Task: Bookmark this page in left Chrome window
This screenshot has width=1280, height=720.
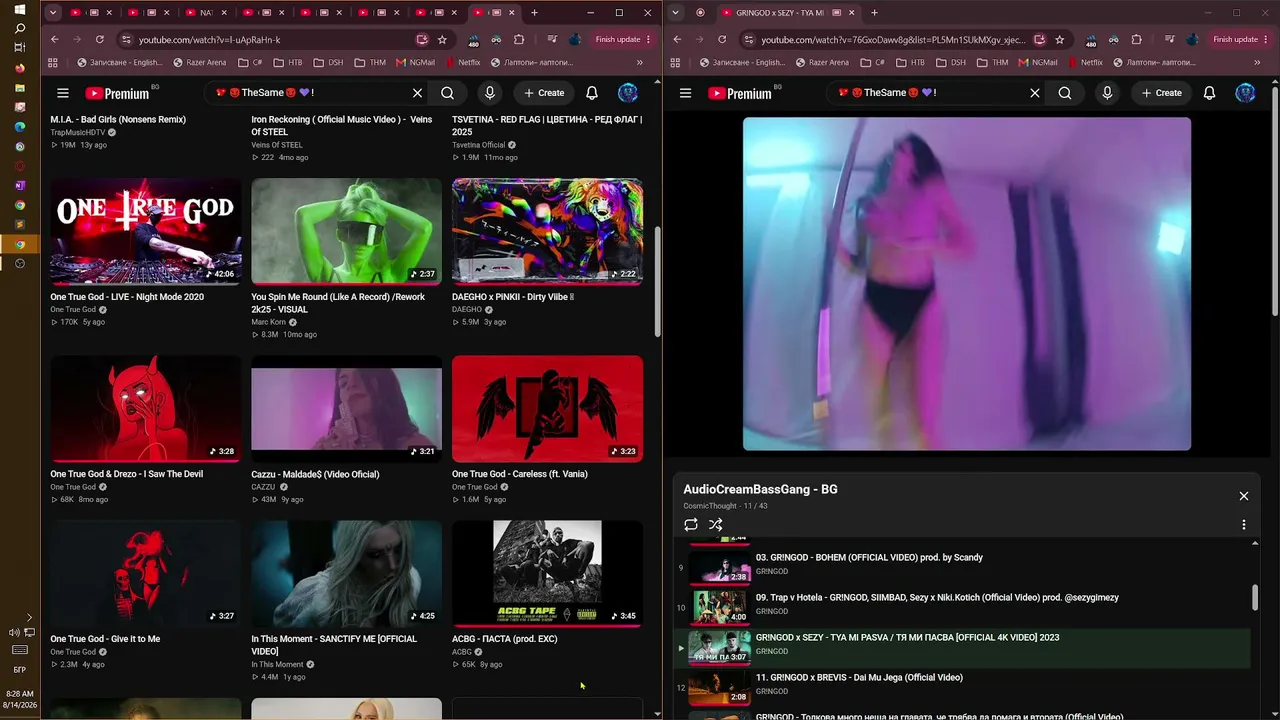Action: pos(442,39)
